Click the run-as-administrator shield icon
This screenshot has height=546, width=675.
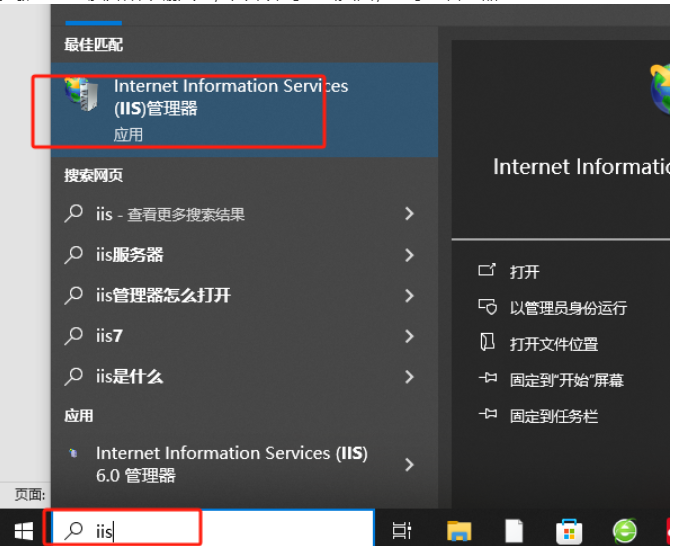pos(488,307)
